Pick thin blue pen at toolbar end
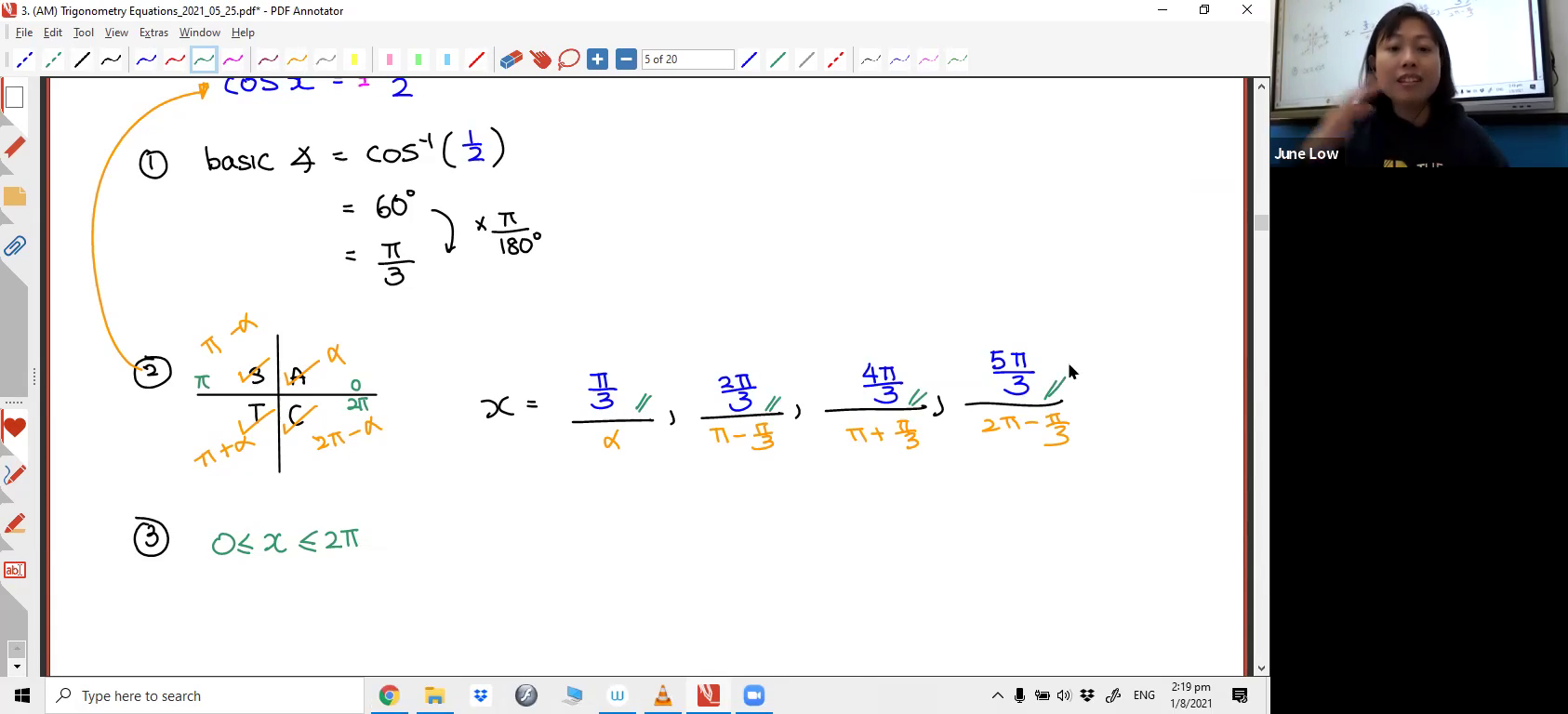The width and height of the screenshot is (1568, 714). pos(899,59)
